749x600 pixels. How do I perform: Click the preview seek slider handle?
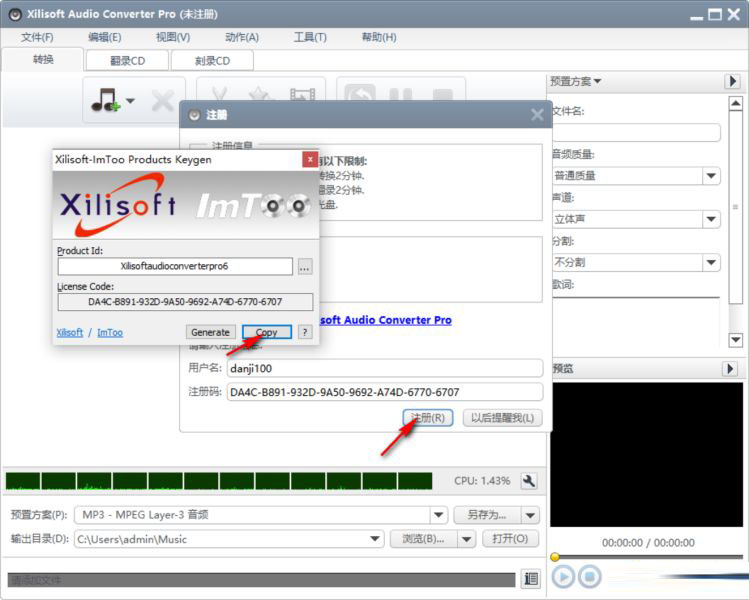pyautogui.click(x=555, y=557)
